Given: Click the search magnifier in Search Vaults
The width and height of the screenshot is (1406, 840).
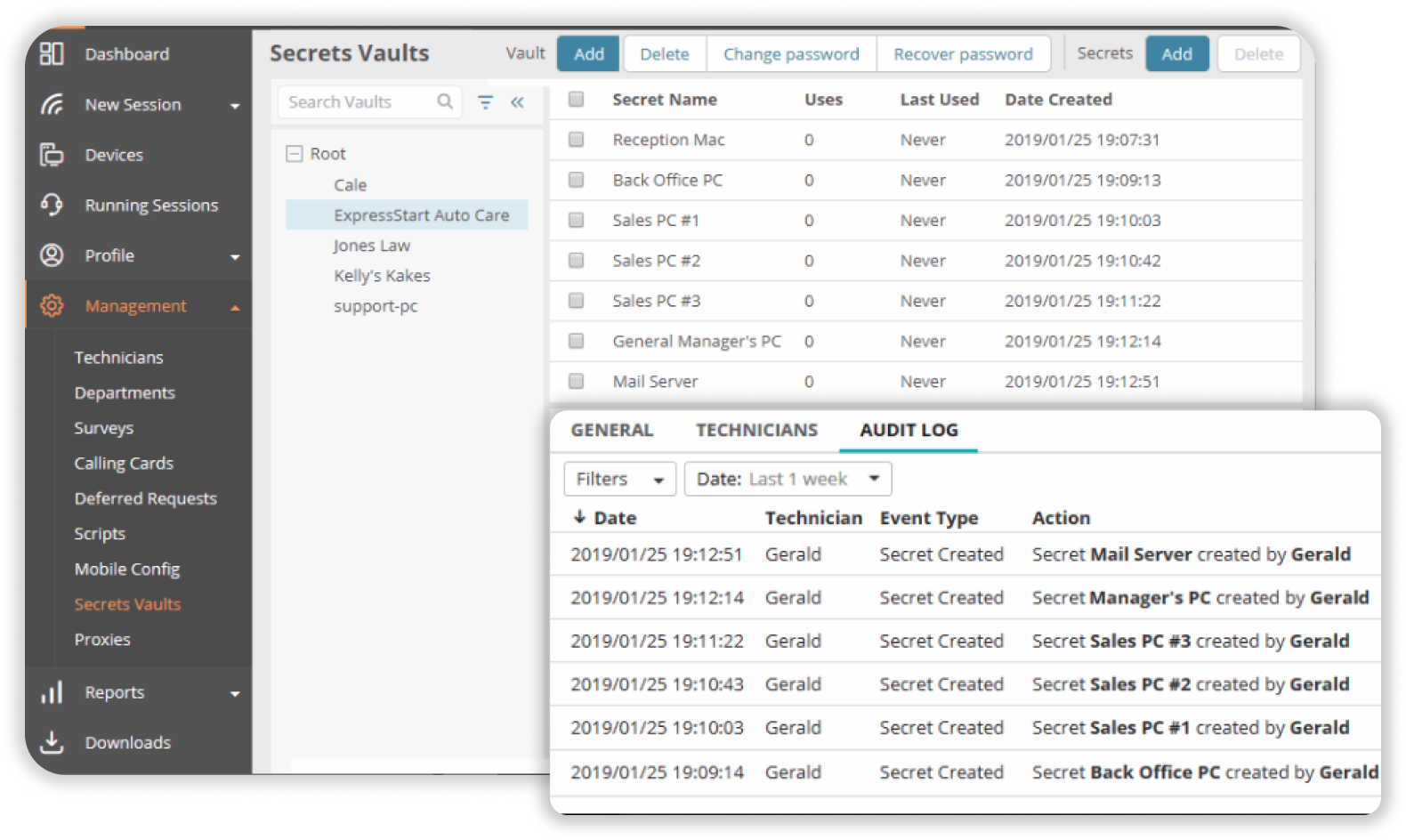Looking at the screenshot, I should pyautogui.click(x=445, y=101).
